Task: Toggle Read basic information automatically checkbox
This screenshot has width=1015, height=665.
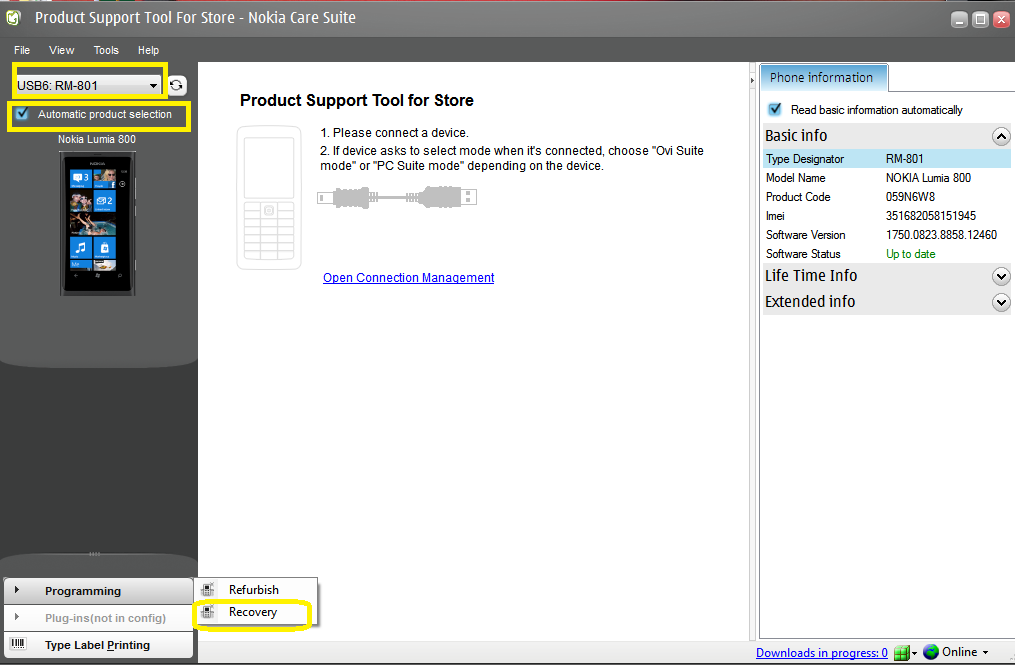Action: point(775,109)
